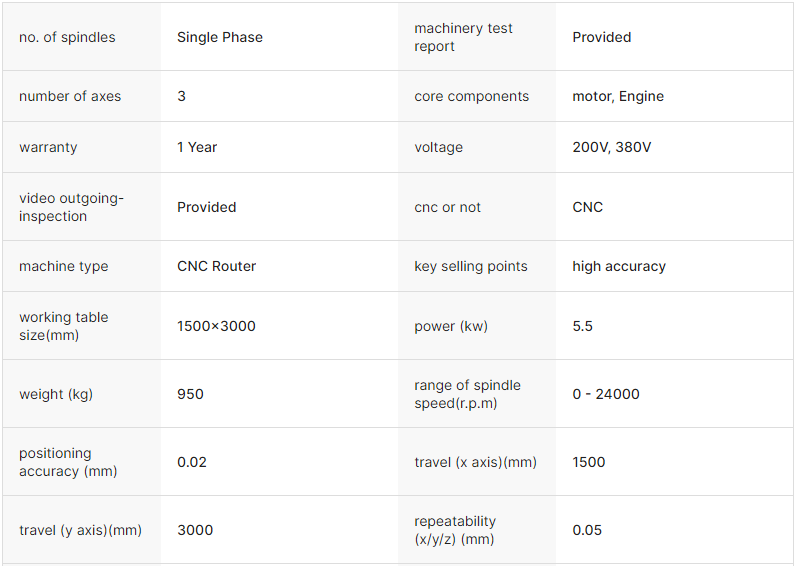Click the "number of axes" label
This screenshot has height=566, width=796.
[x=70, y=97]
